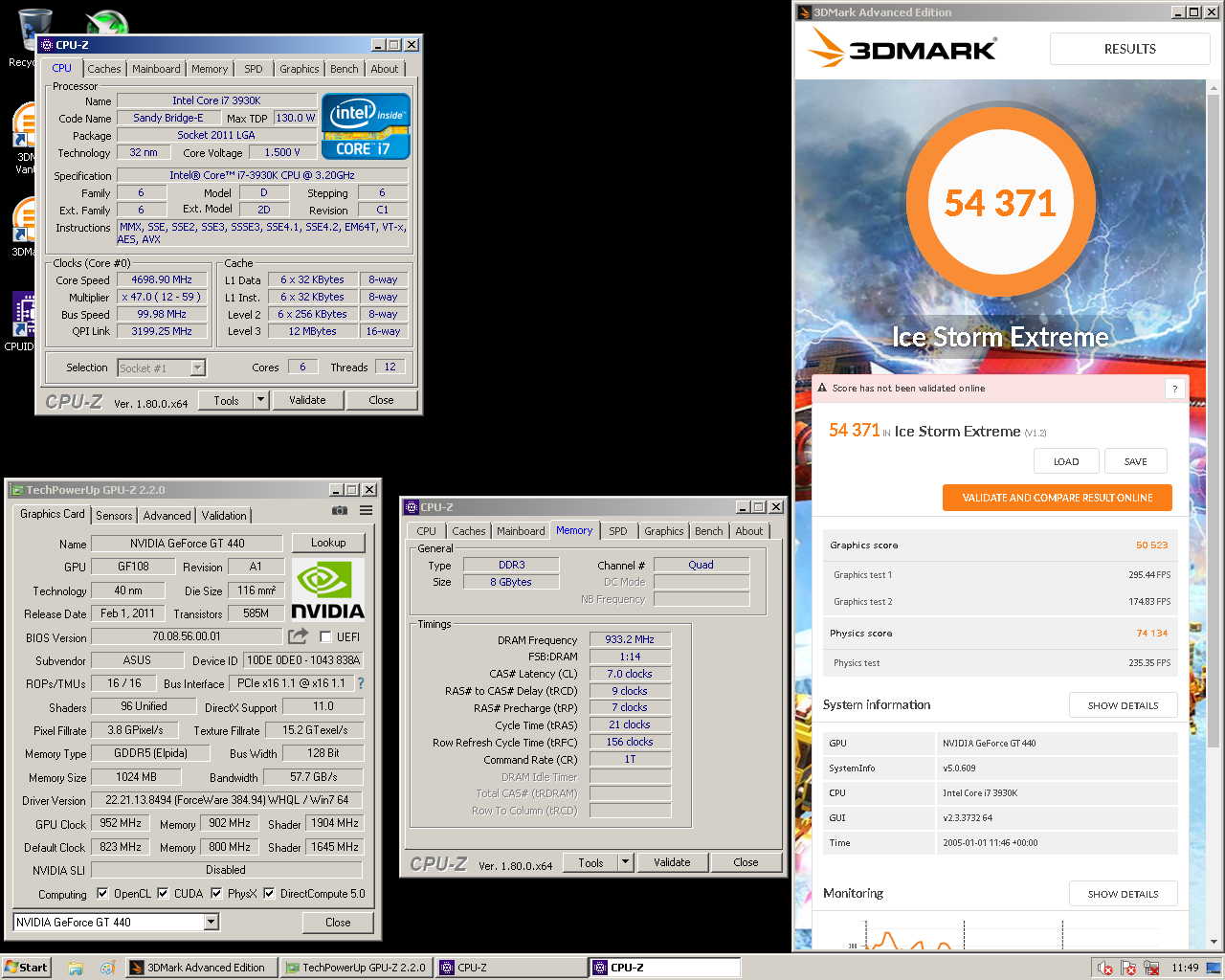Click Close button in CPU-Z memory window

746,862
